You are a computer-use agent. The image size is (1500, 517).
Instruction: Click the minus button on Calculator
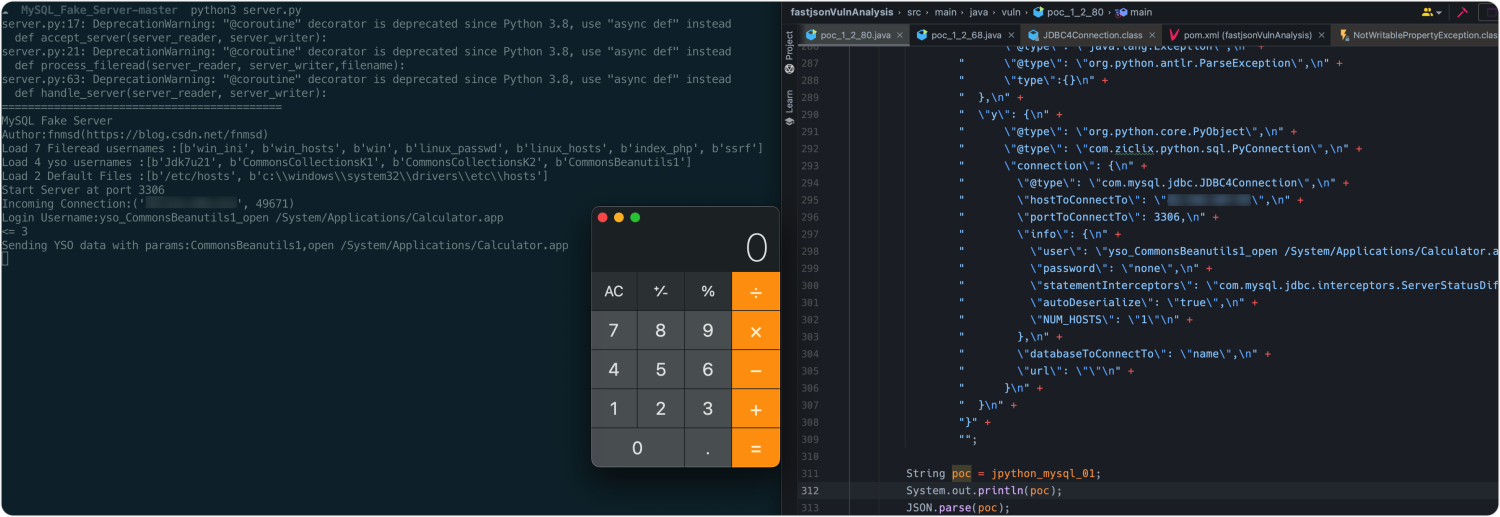pos(756,369)
